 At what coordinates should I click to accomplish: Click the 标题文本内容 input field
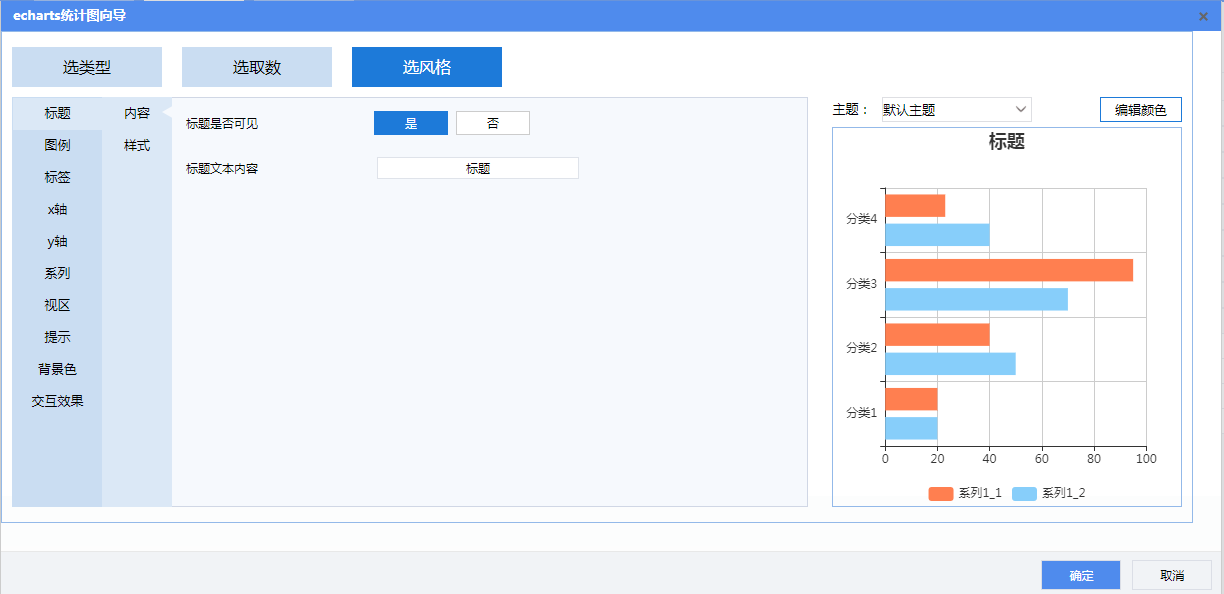click(x=478, y=168)
